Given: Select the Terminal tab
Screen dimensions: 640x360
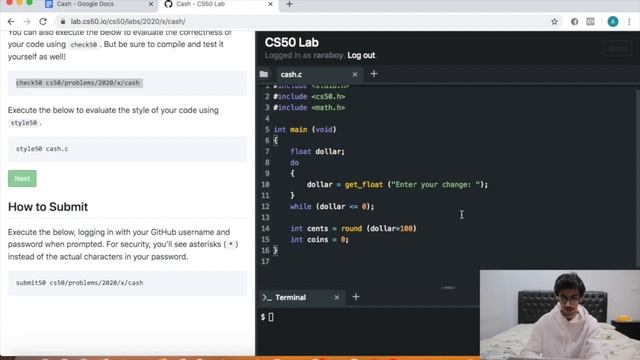Looking at the screenshot, I should tap(291, 298).
